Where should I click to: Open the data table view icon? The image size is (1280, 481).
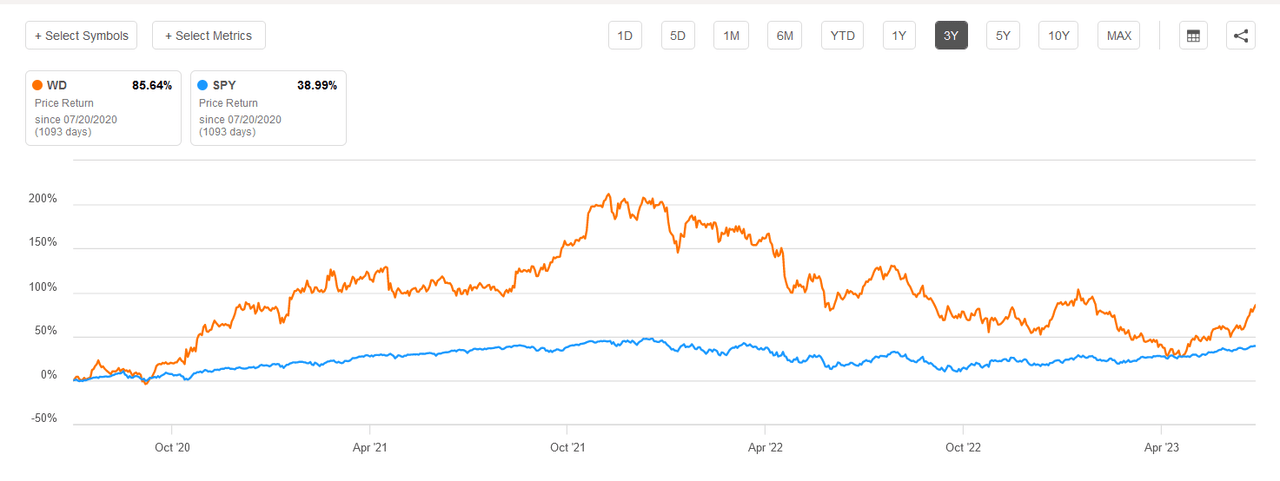(1192, 36)
